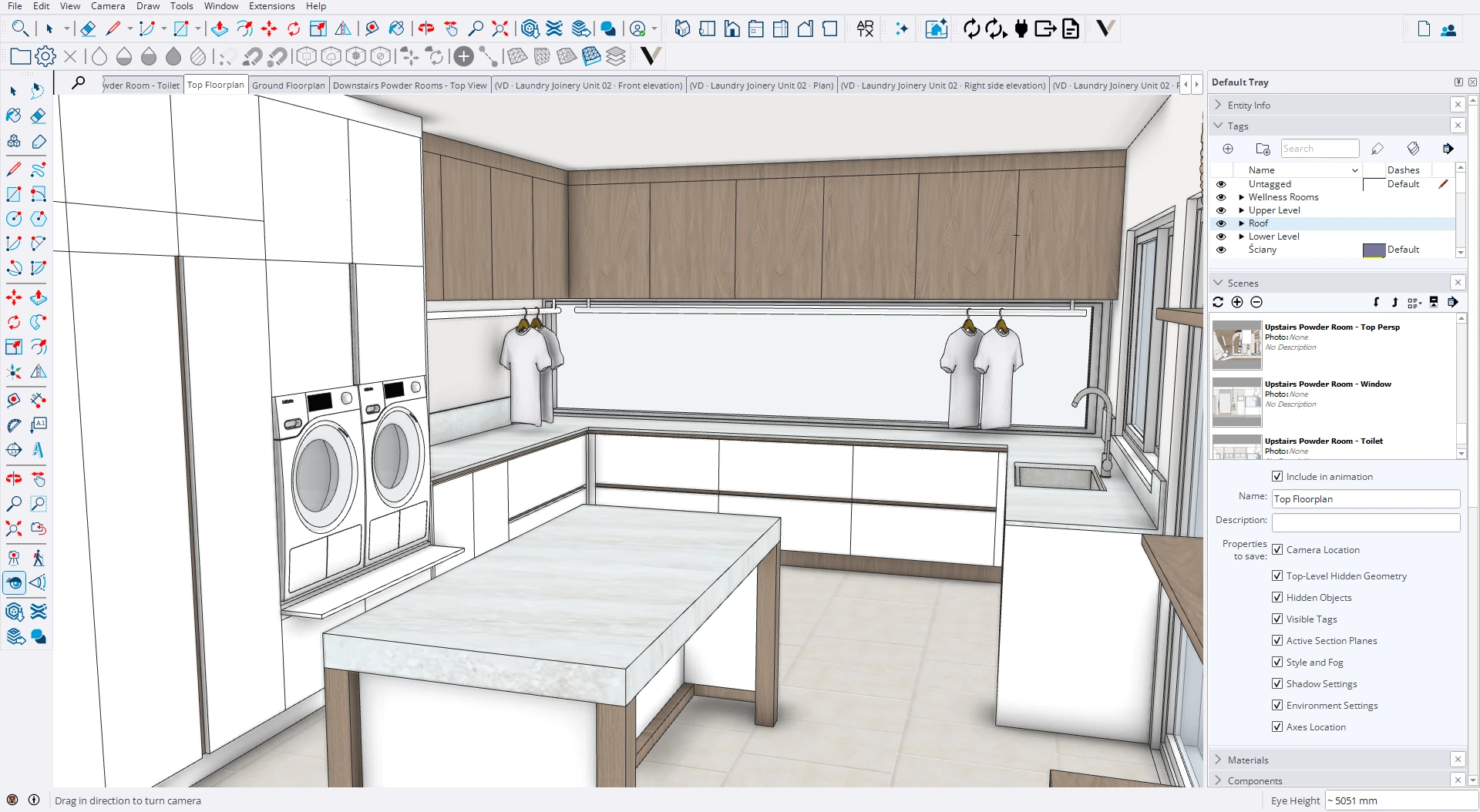Switch to Ground Floorplan scene tab
Image resolution: width=1480 pixels, height=812 pixels.
pyautogui.click(x=288, y=86)
